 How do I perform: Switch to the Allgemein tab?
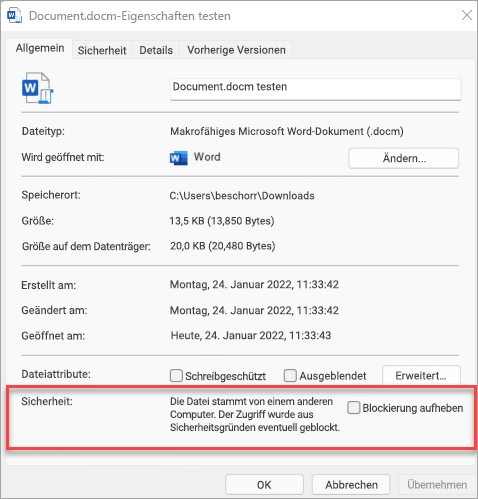point(40,48)
